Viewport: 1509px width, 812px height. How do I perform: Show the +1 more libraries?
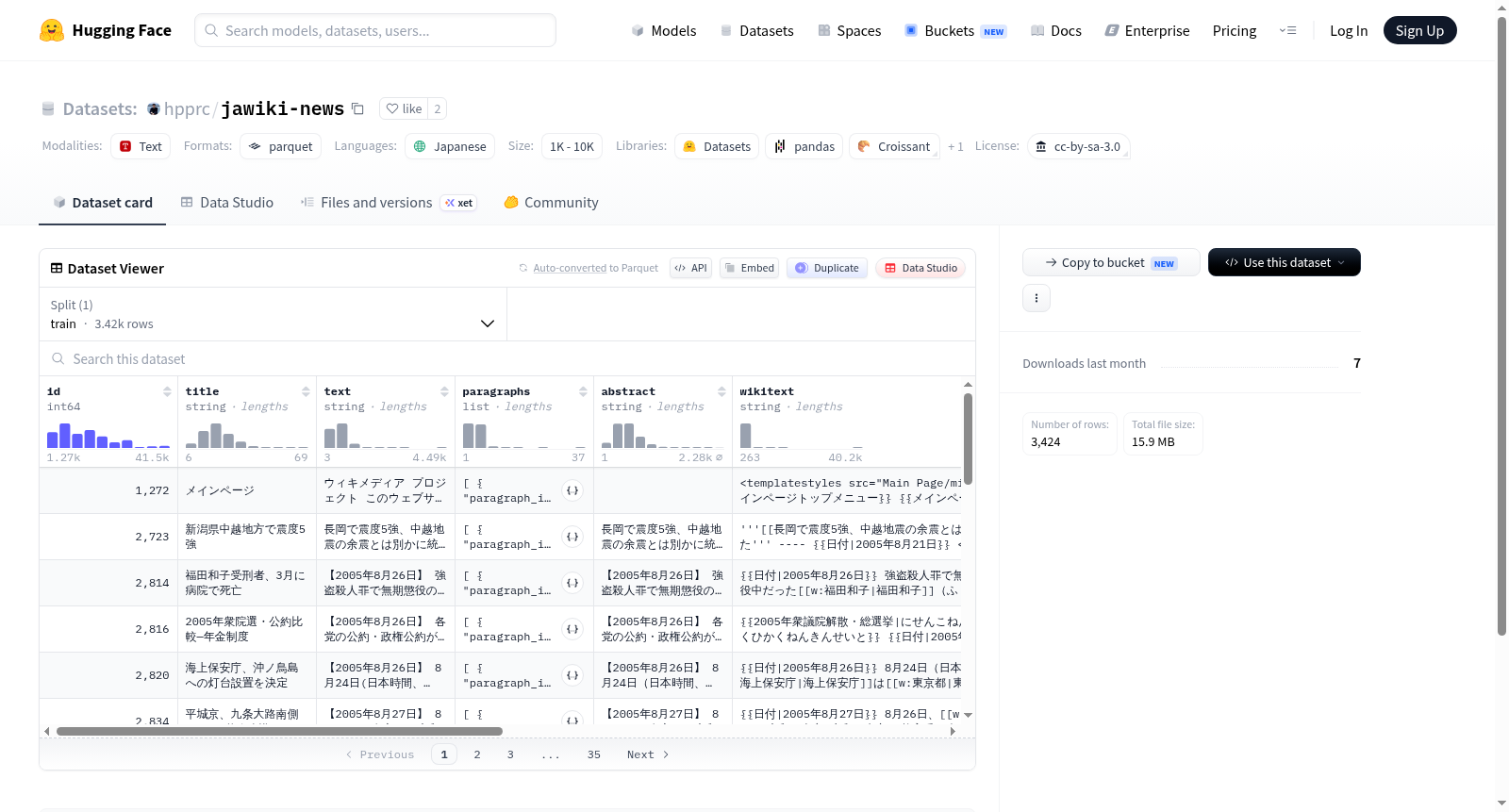tap(955, 146)
